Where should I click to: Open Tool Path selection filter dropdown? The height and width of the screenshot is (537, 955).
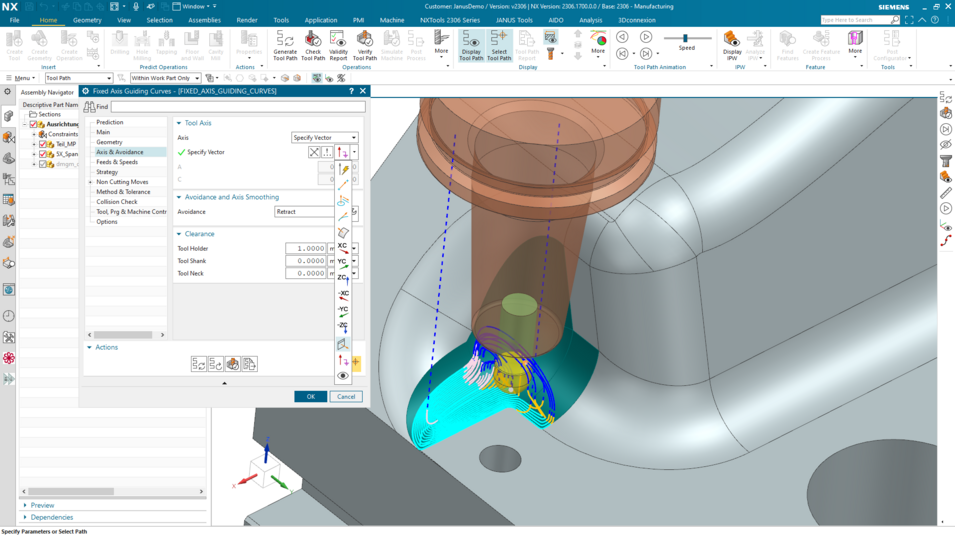(x=79, y=78)
